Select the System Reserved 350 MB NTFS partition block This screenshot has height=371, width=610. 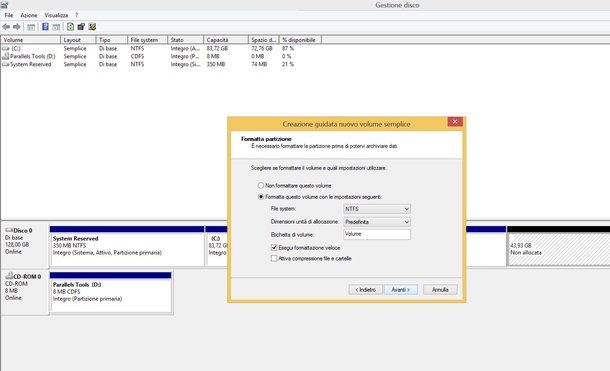point(127,246)
